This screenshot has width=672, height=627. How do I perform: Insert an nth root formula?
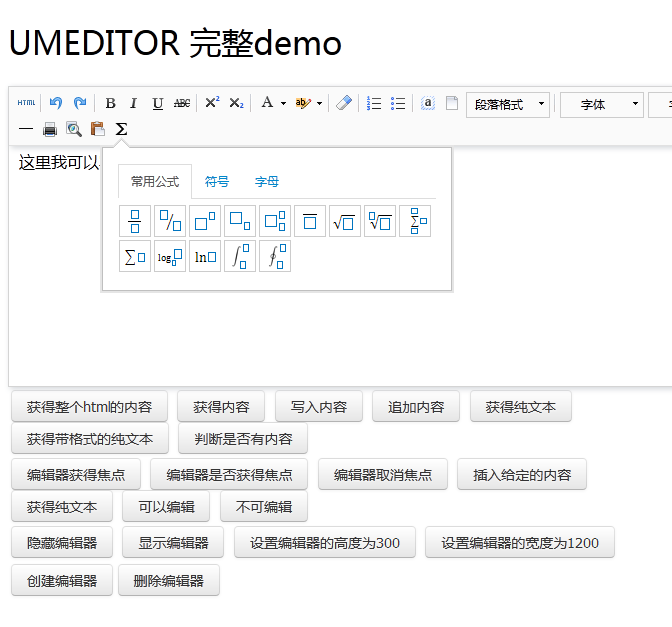click(380, 221)
